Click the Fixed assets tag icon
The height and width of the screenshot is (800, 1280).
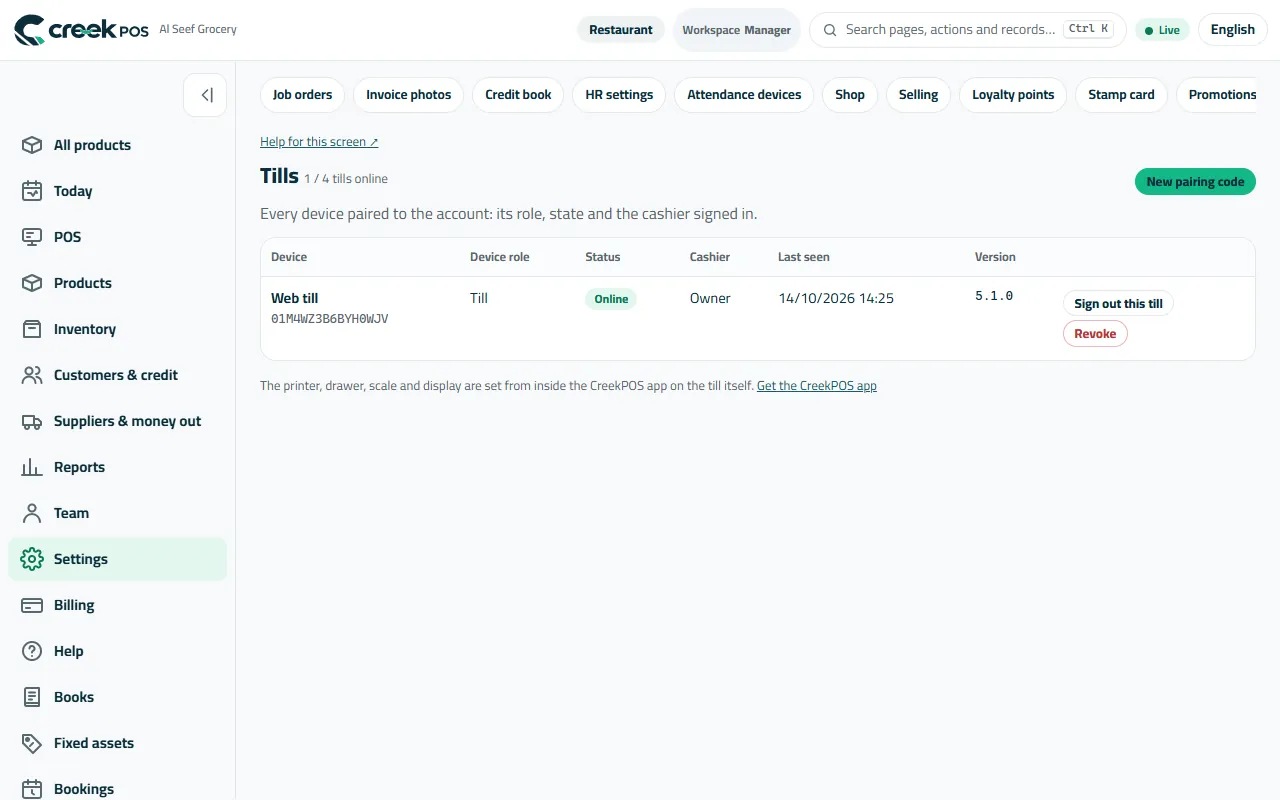pyautogui.click(x=32, y=743)
